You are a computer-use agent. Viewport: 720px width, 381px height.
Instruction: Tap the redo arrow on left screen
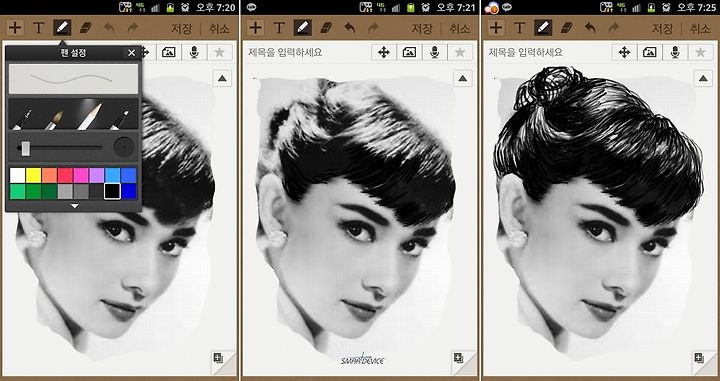click(133, 28)
